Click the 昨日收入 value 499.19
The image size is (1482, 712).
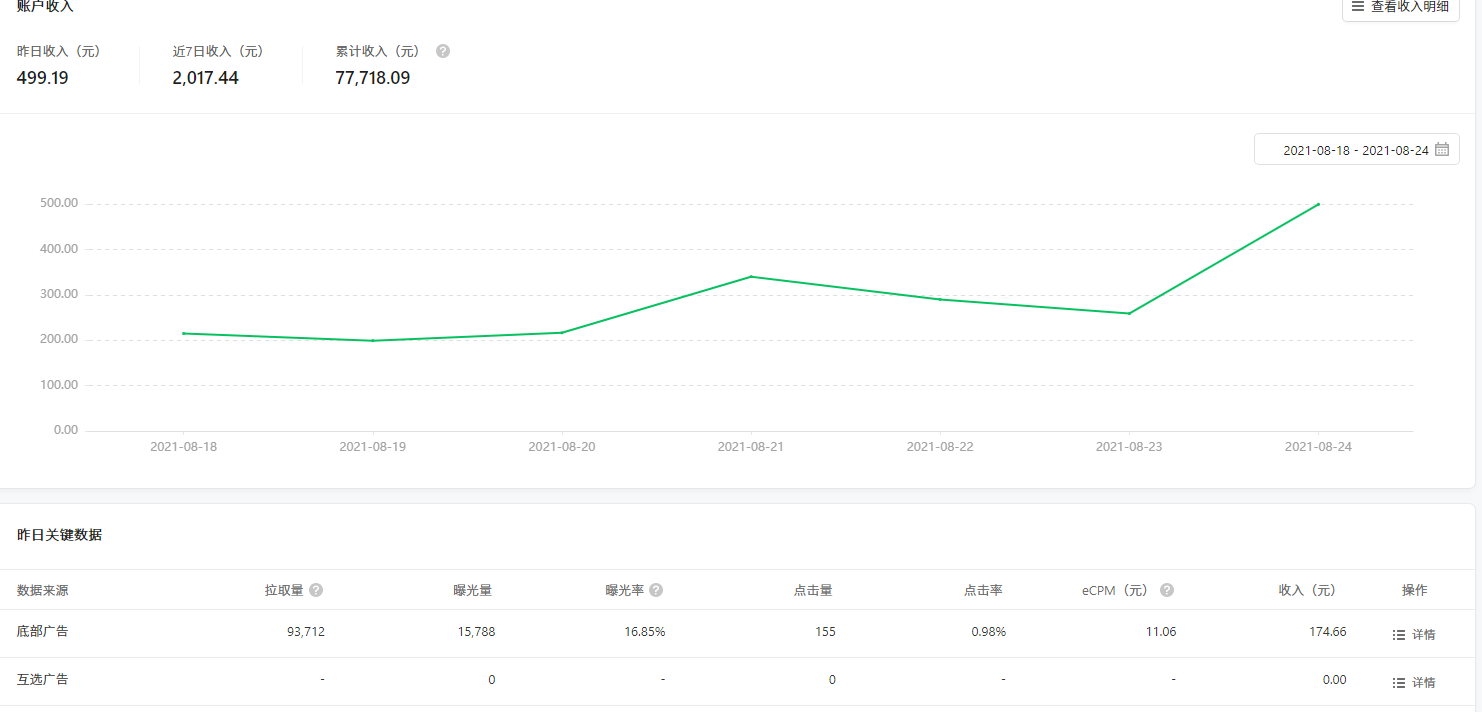tap(43, 78)
